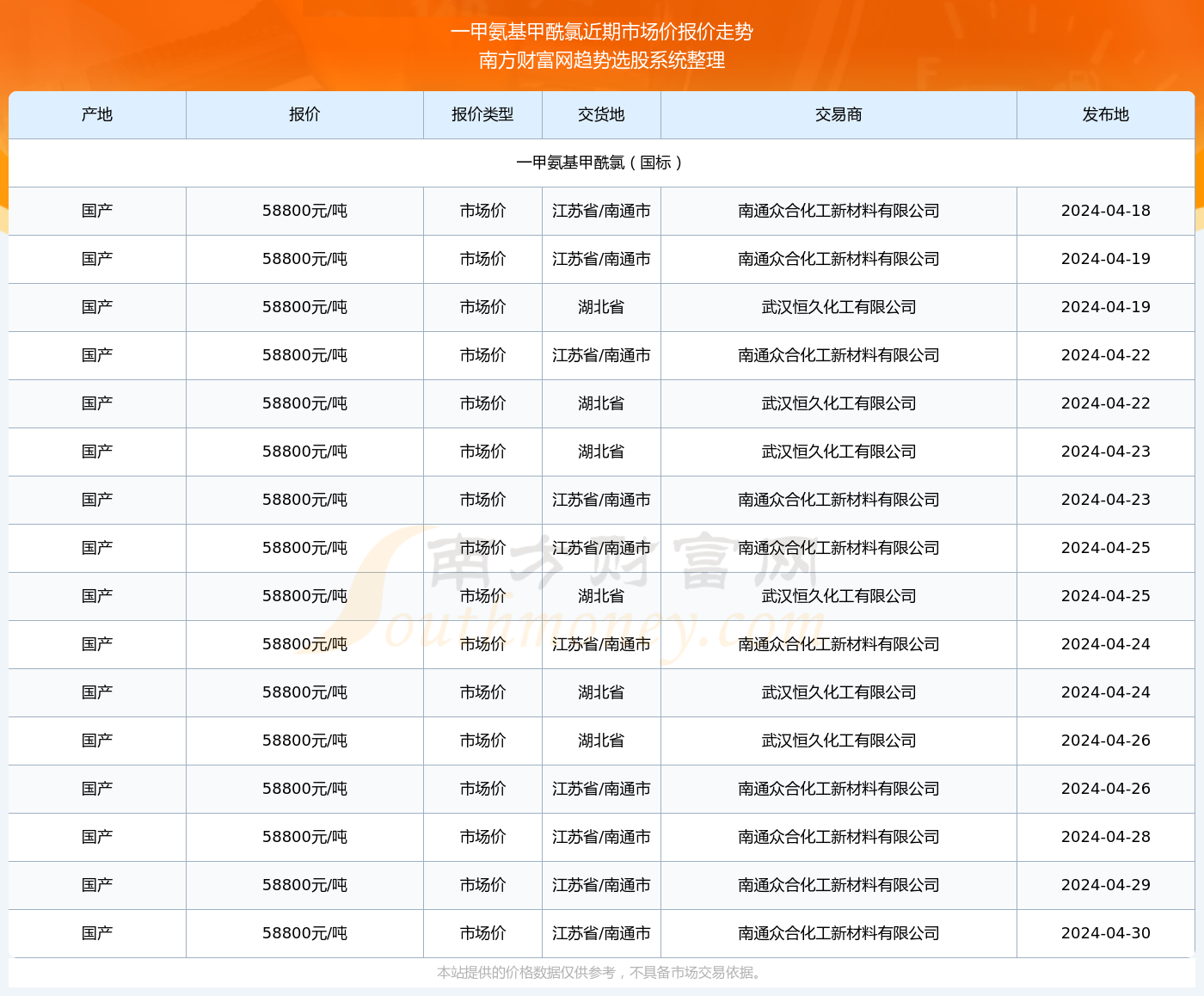Select the date cell 2024-04-18
The width and height of the screenshot is (1204, 996).
tap(1106, 211)
